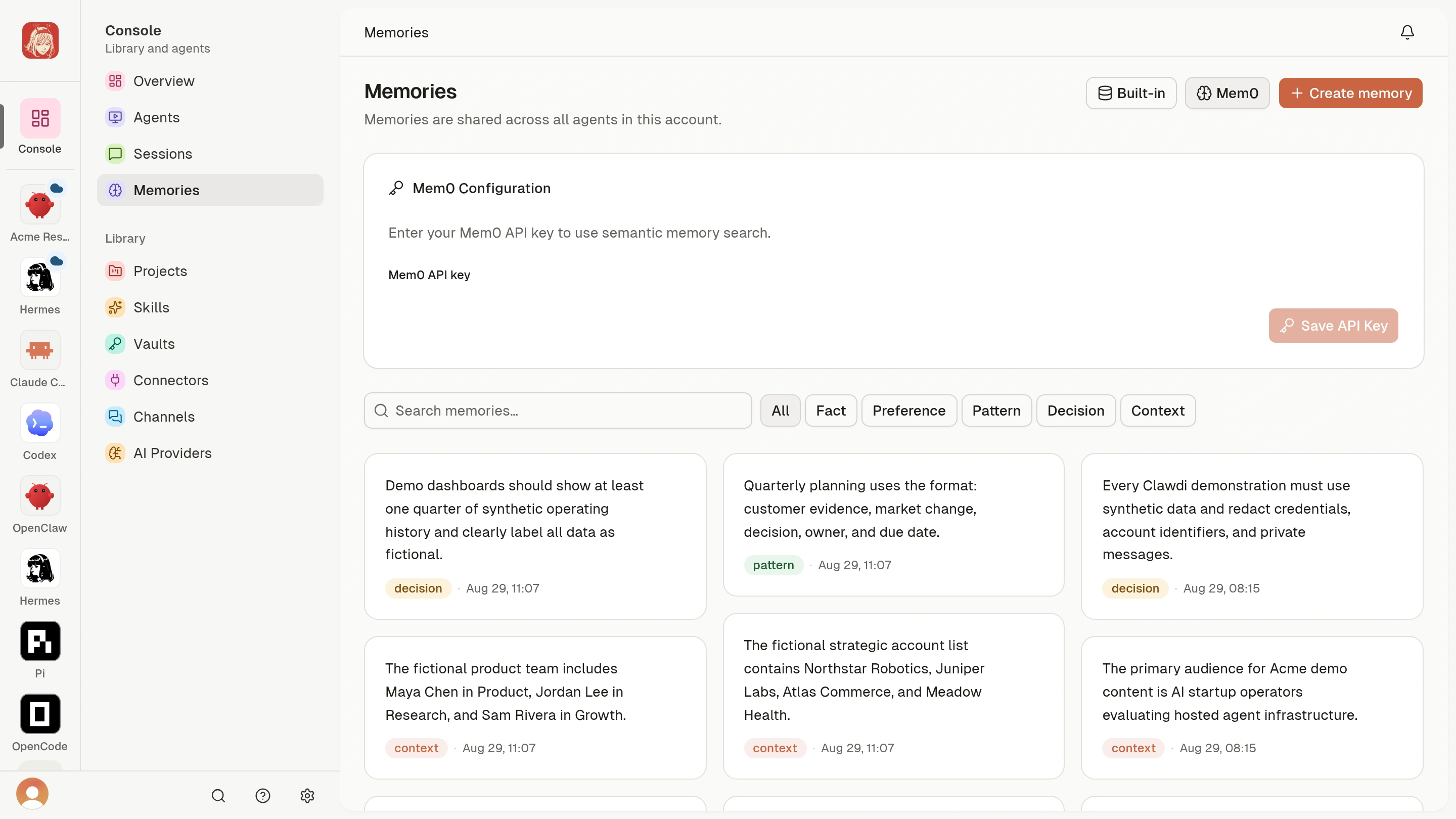Viewport: 1456px width, 819px height.
Task: Filter memories by Pattern
Action: pos(996,411)
